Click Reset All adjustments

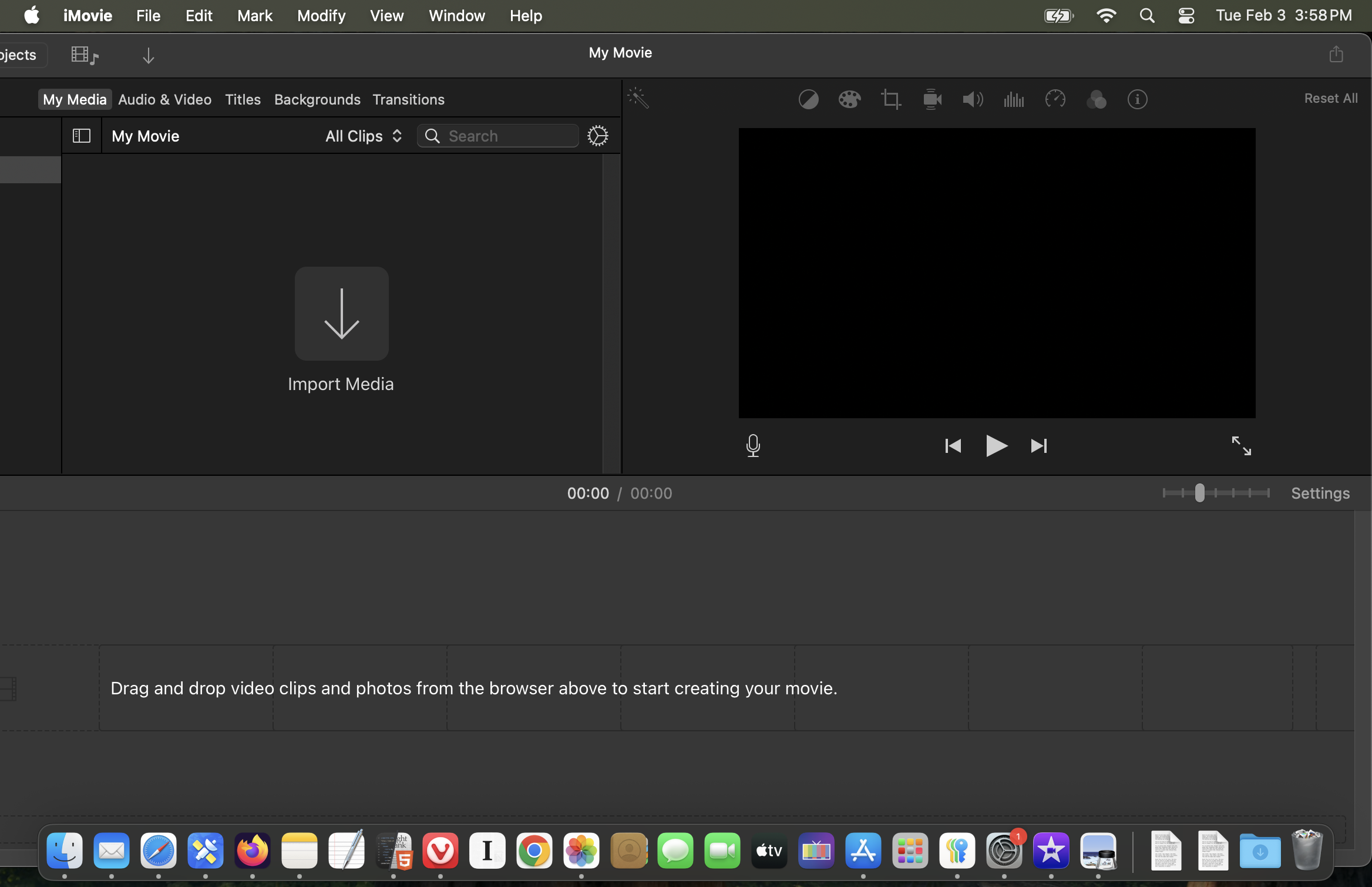[x=1331, y=98]
